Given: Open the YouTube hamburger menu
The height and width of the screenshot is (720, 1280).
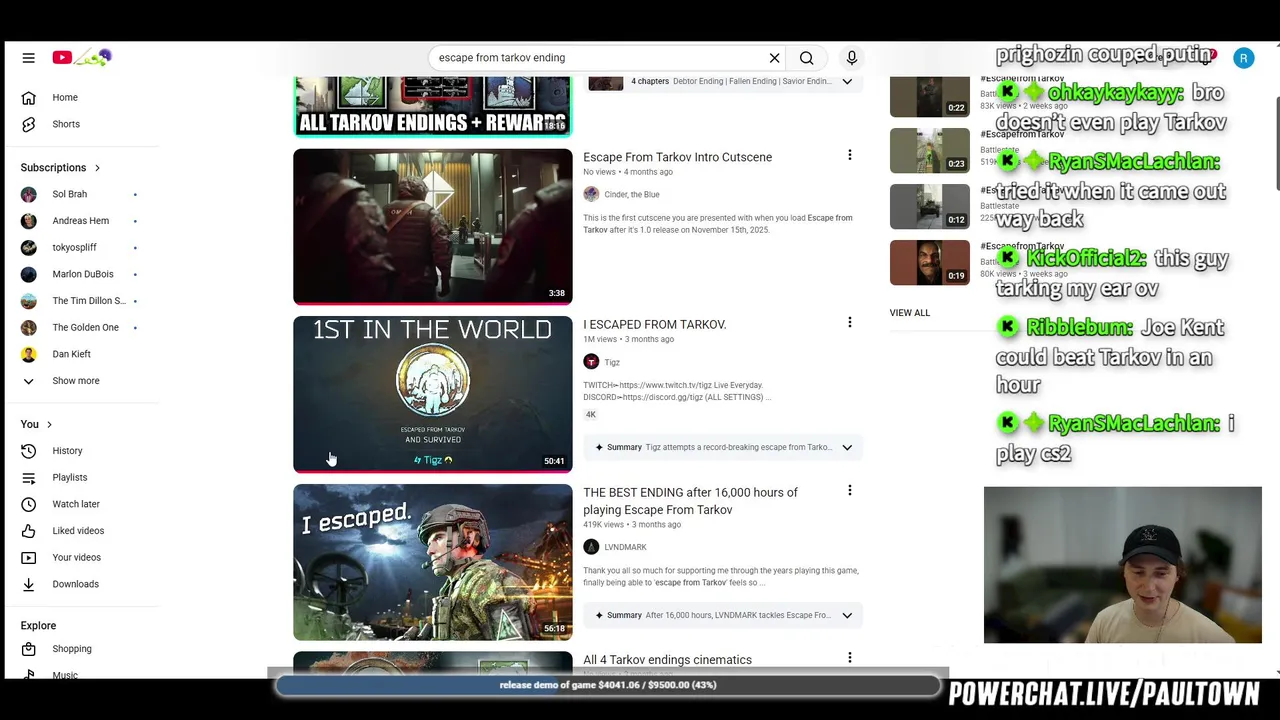Looking at the screenshot, I should pos(28,58).
